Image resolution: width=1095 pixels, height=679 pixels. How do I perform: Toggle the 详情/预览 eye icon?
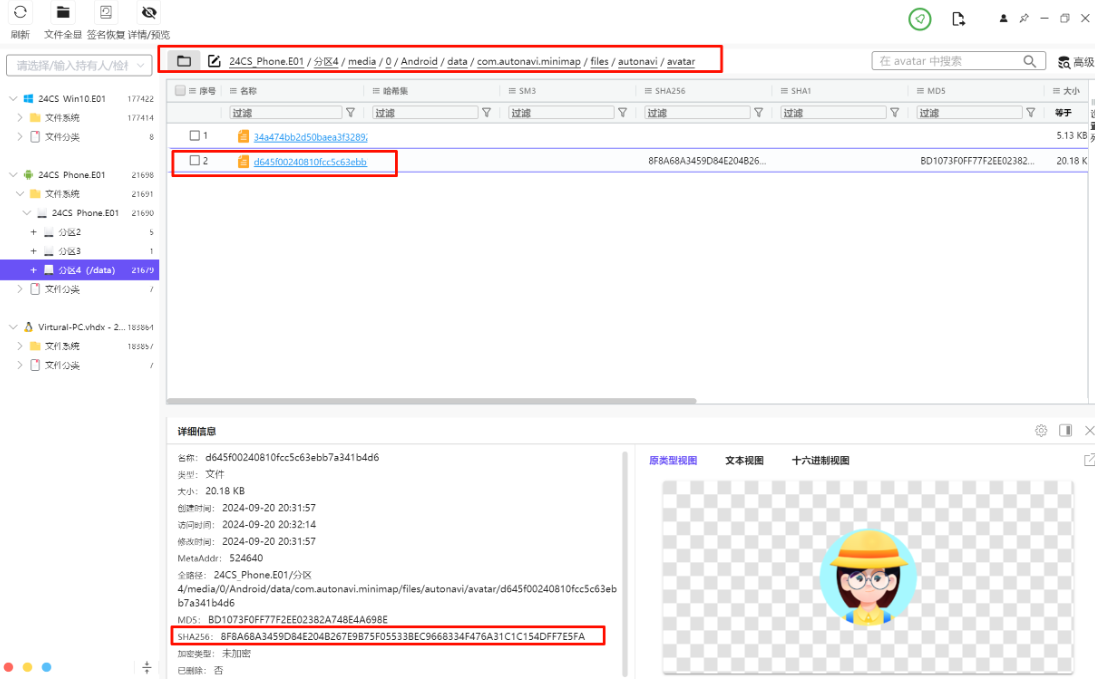tap(149, 14)
